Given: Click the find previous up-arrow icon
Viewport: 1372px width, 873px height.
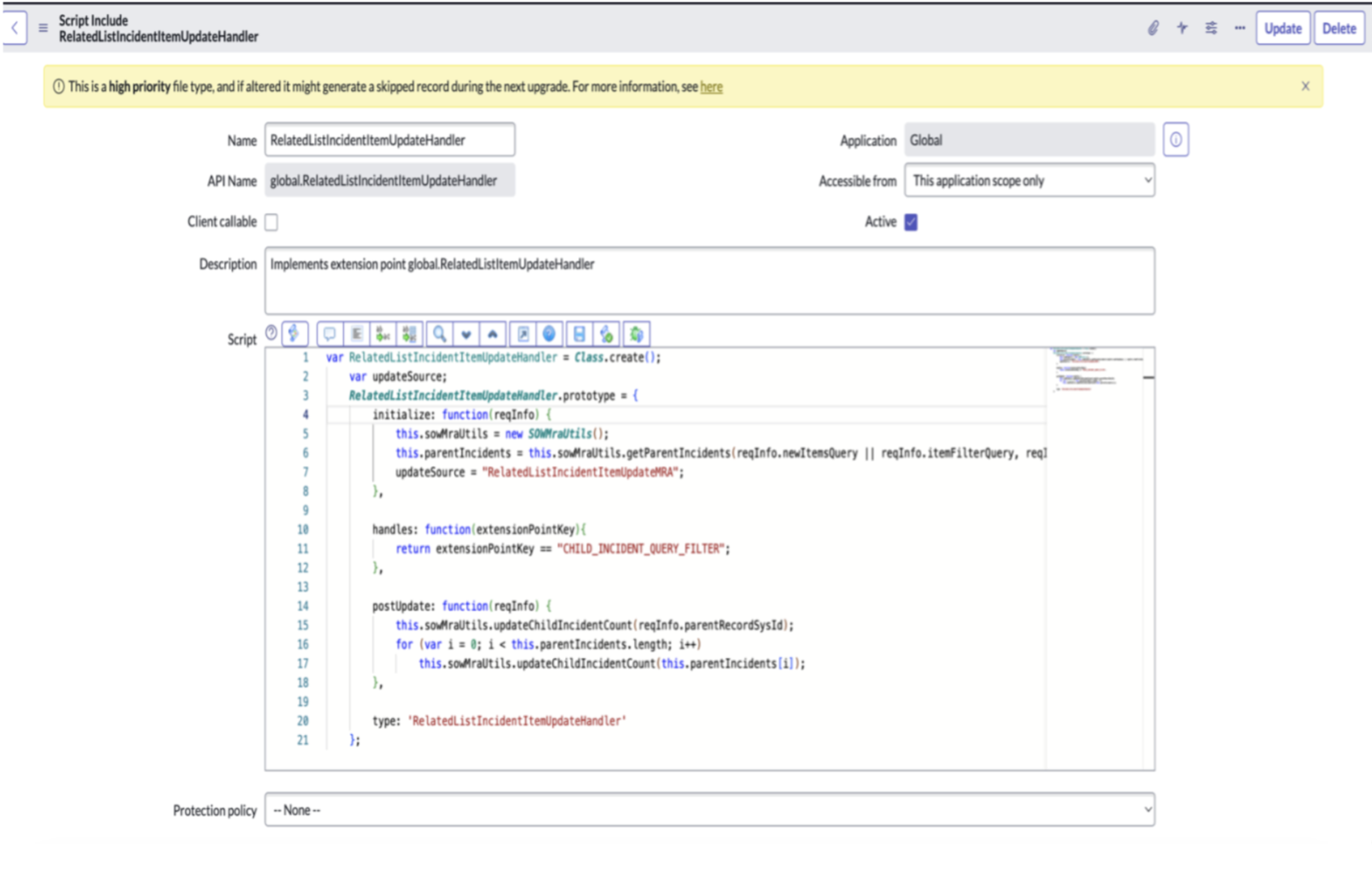Looking at the screenshot, I should pyautogui.click(x=492, y=334).
